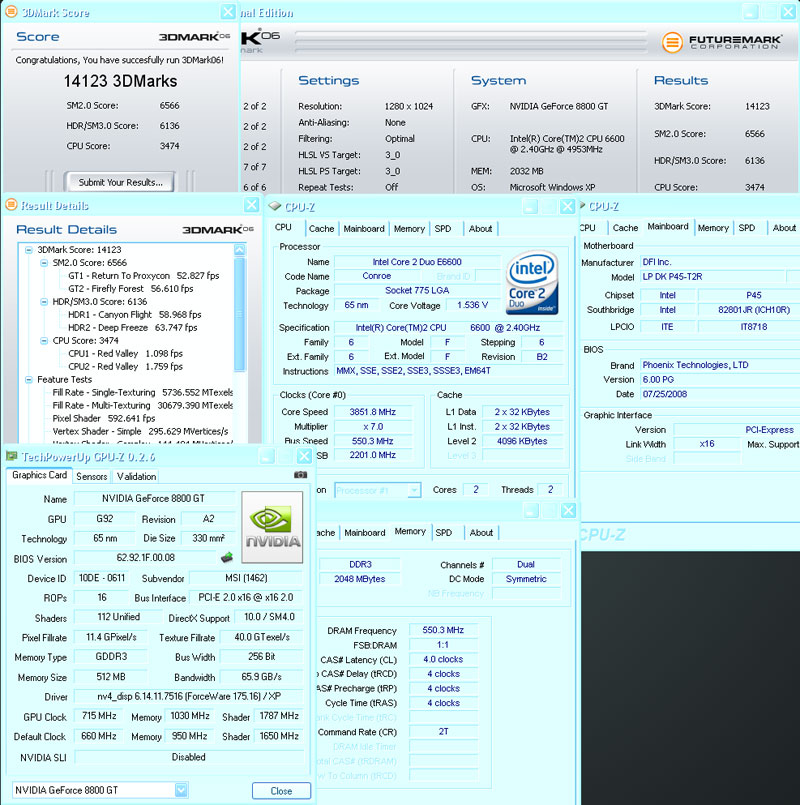Viewport: 800px width, 805px height.
Task: Open the About tab in CPU-Z memory window
Action: [x=481, y=532]
